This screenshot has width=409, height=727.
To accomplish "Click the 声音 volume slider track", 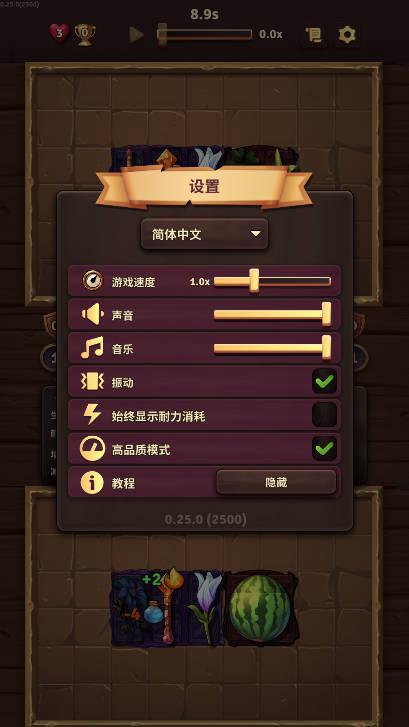I will pos(272,314).
